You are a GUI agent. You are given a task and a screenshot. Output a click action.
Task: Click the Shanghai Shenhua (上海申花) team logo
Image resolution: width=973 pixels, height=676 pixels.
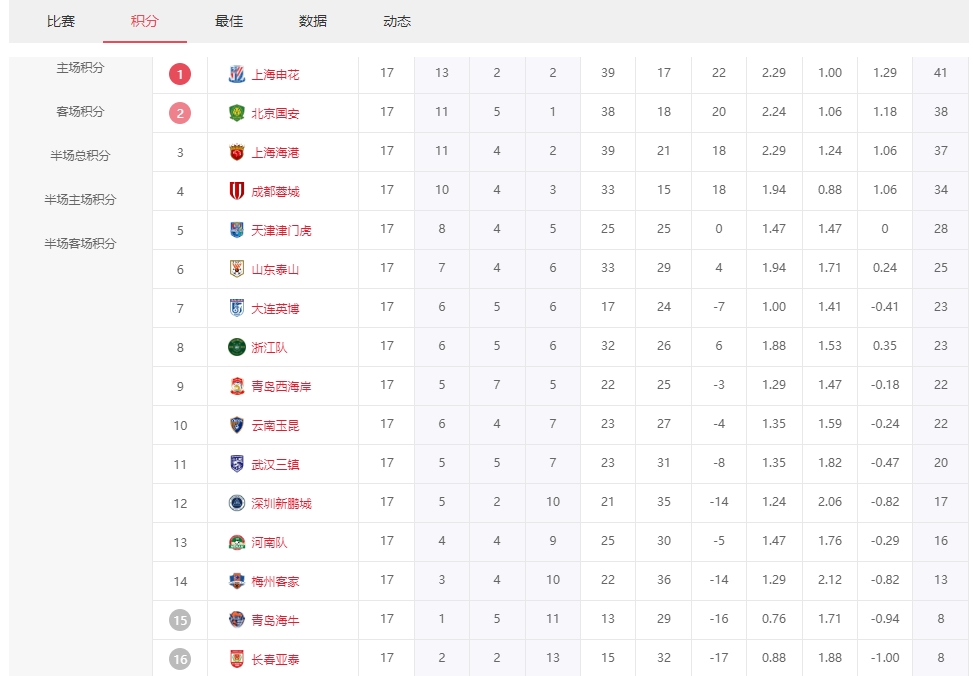point(236,74)
